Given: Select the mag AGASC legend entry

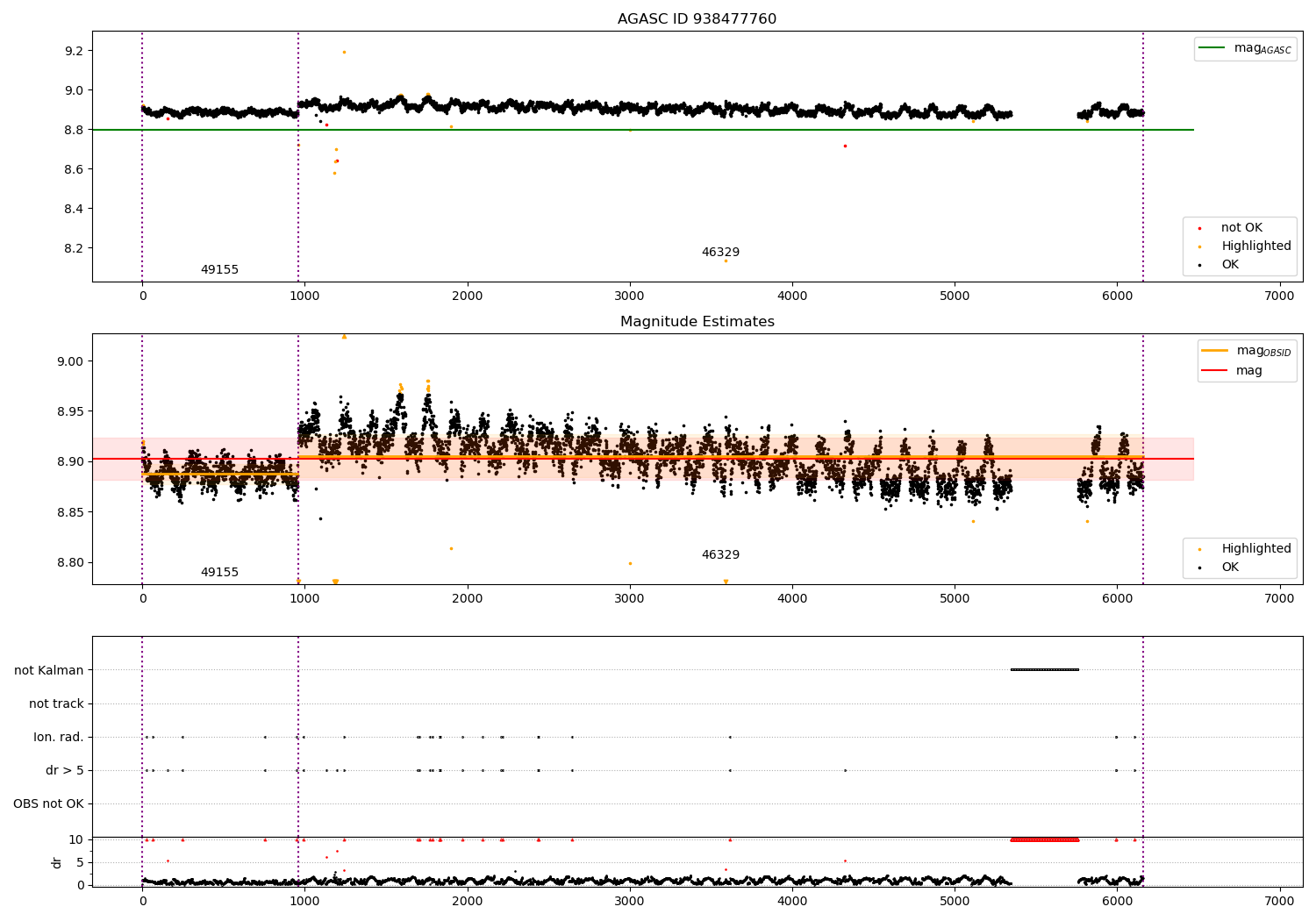Looking at the screenshot, I should click(1245, 49).
